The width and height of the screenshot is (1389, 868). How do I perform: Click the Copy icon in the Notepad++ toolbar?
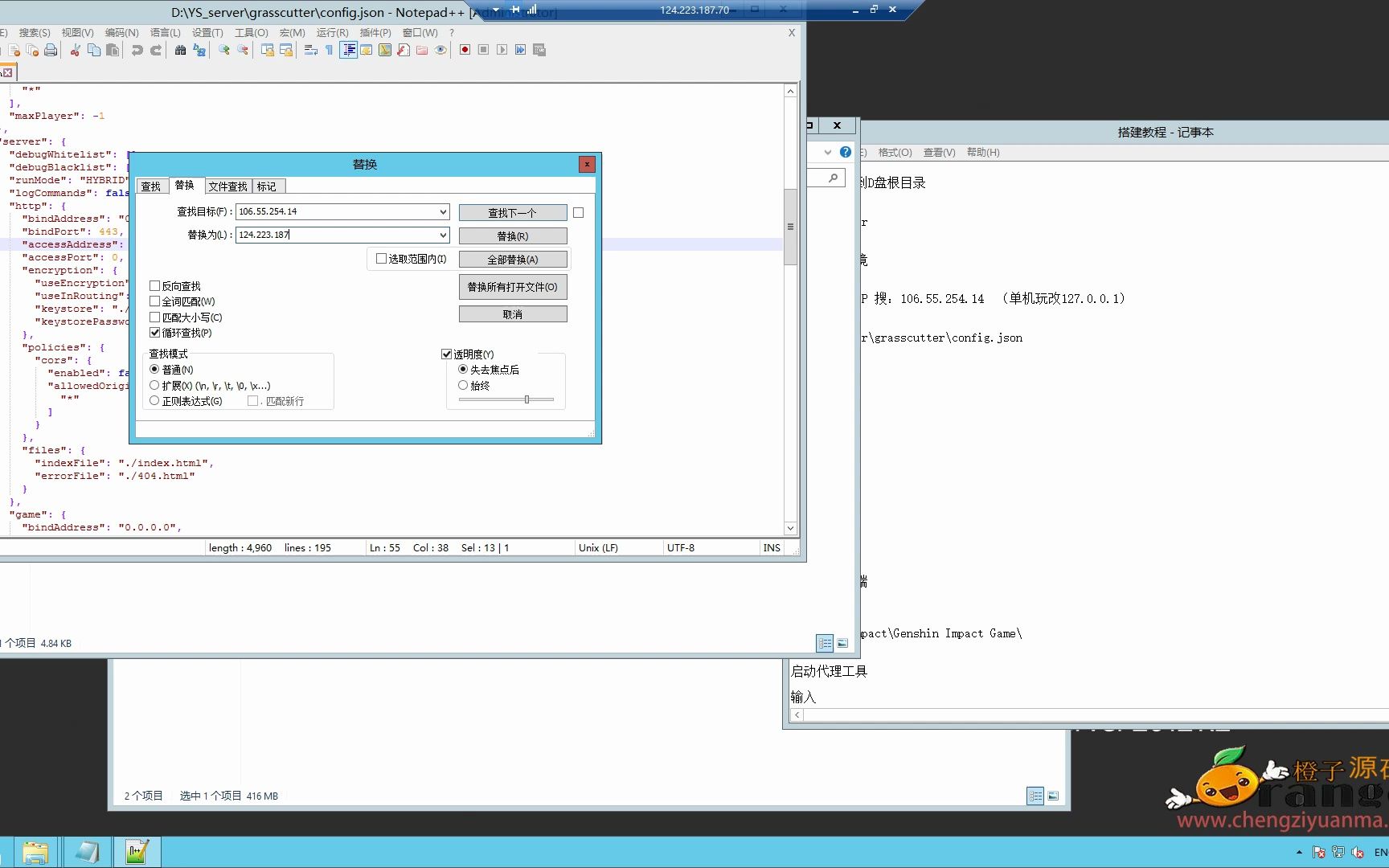(94, 50)
